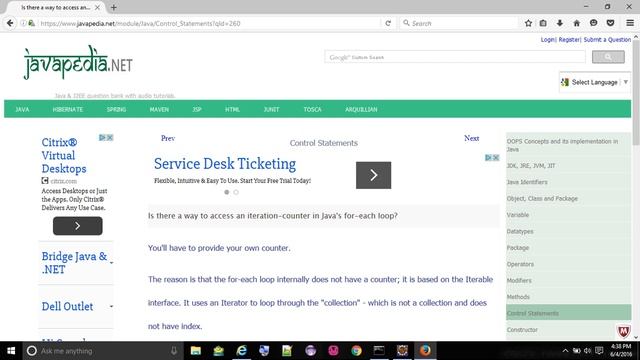
Task: Go to the Prev question
Action: coord(168,138)
